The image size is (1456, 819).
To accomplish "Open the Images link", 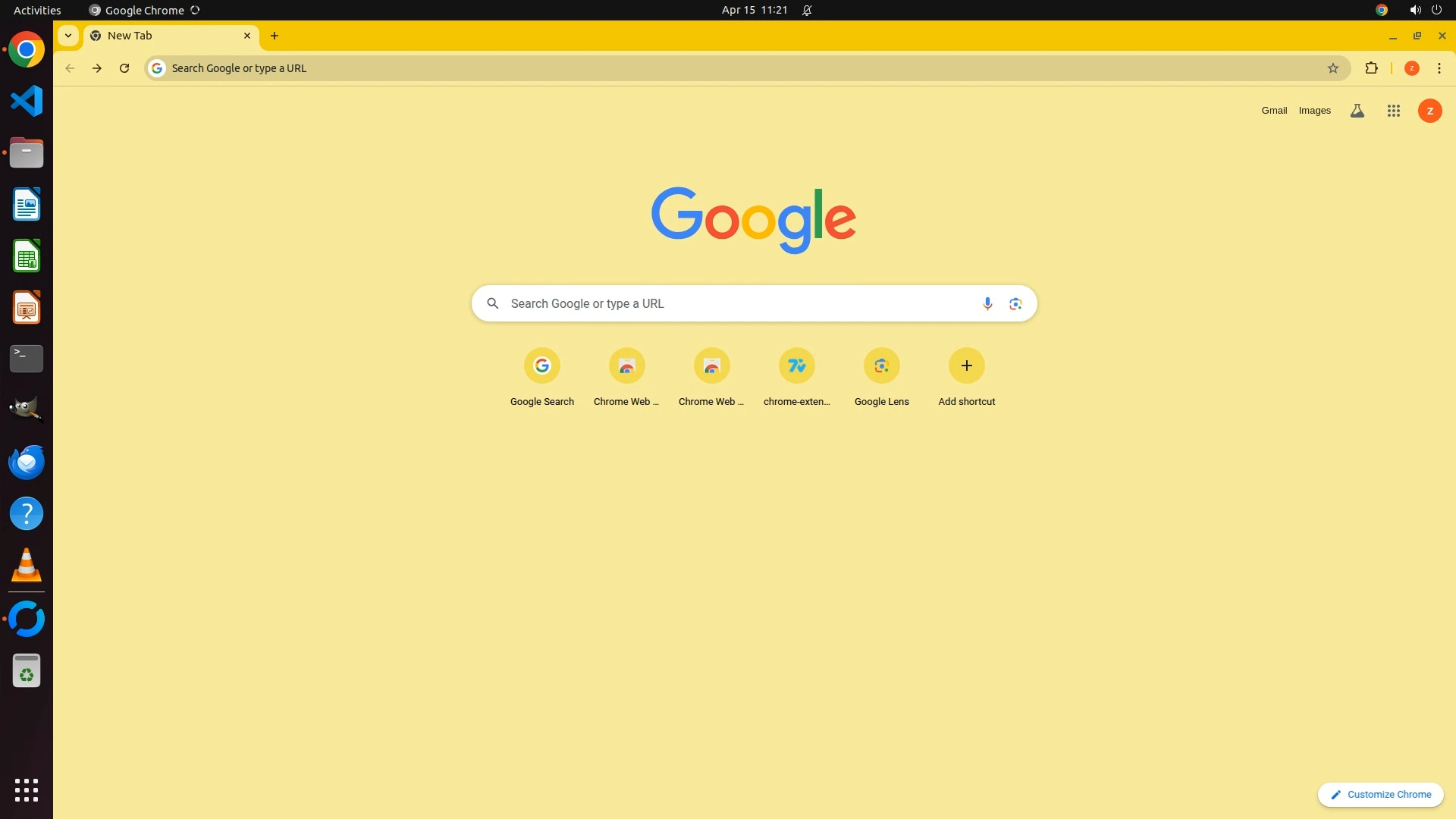I will click(1314, 111).
